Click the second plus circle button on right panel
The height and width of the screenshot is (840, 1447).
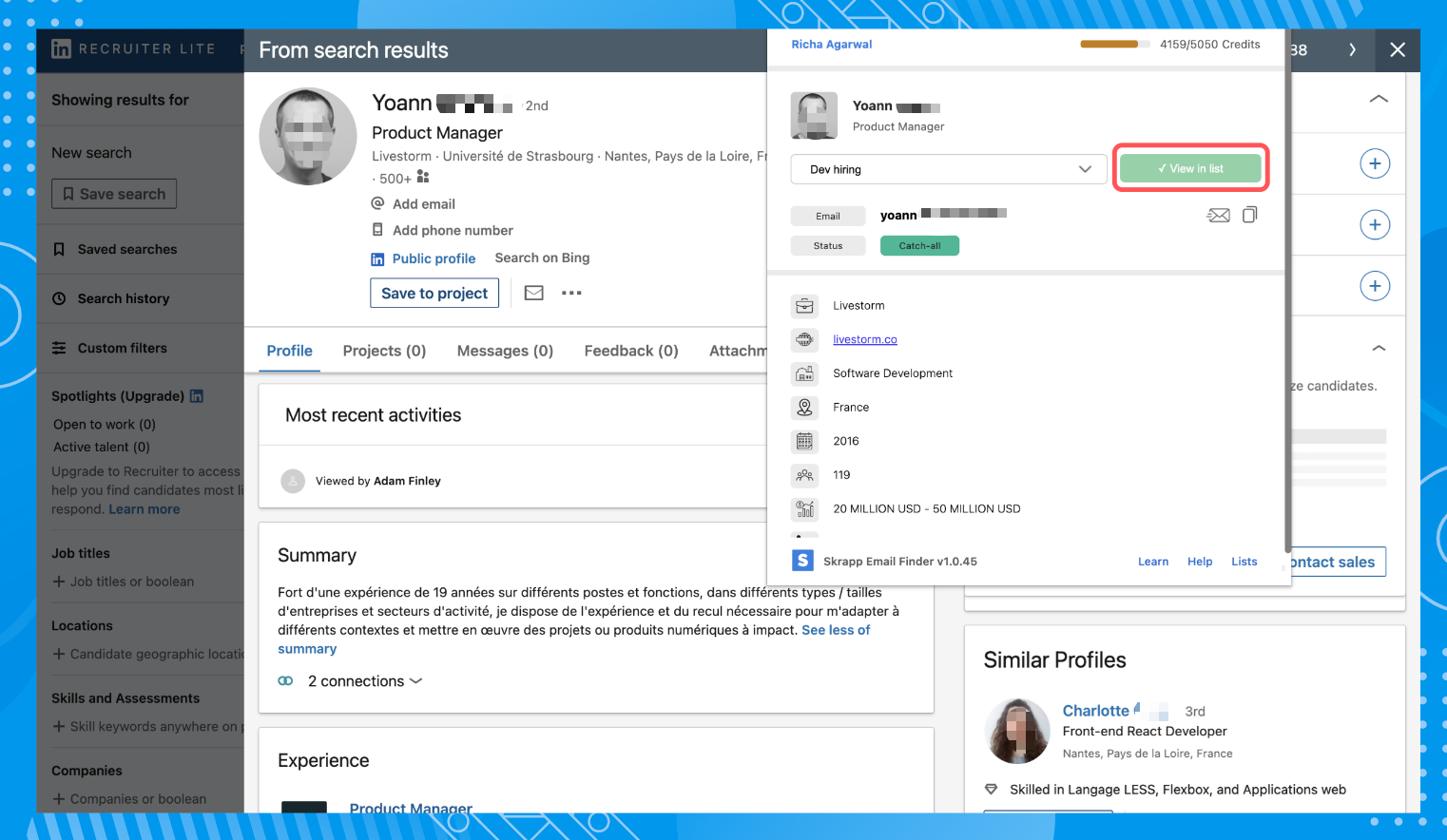pos(1375,225)
